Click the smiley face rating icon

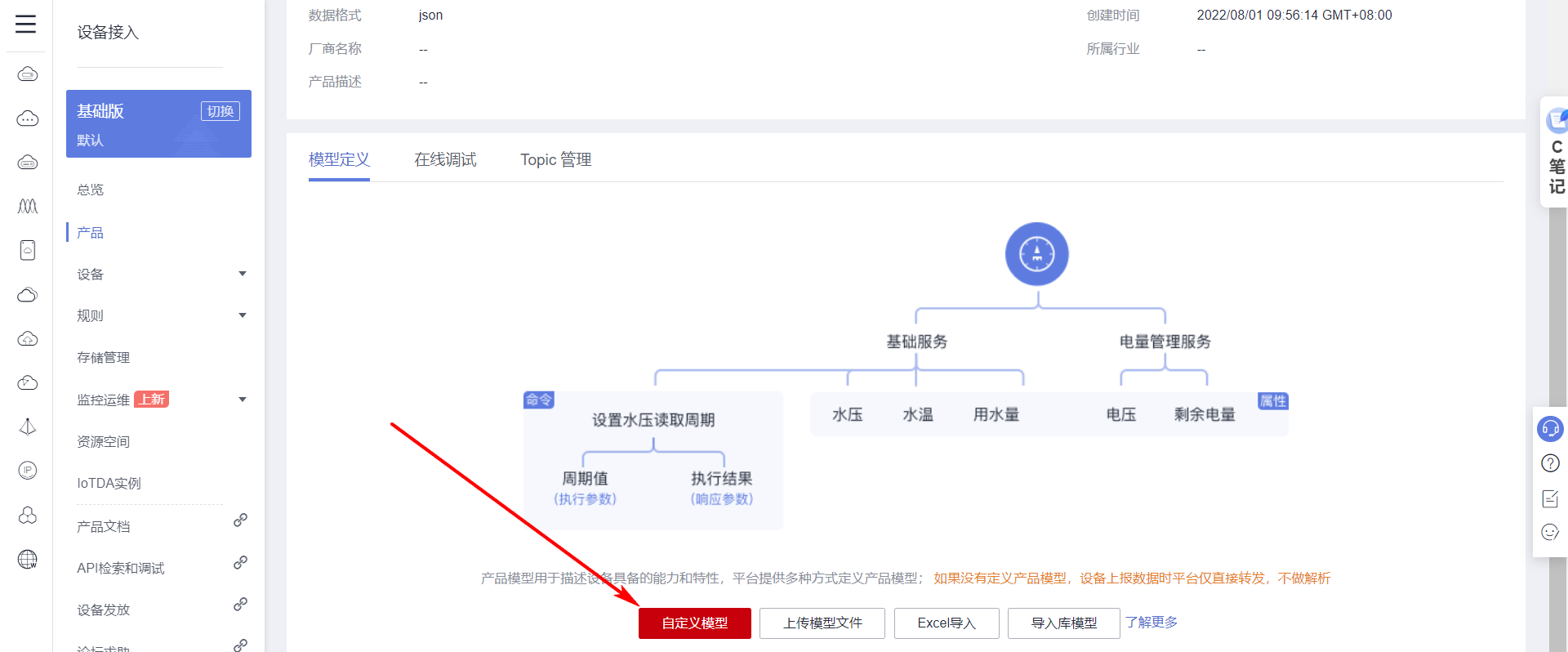click(x=1550, y=533)
